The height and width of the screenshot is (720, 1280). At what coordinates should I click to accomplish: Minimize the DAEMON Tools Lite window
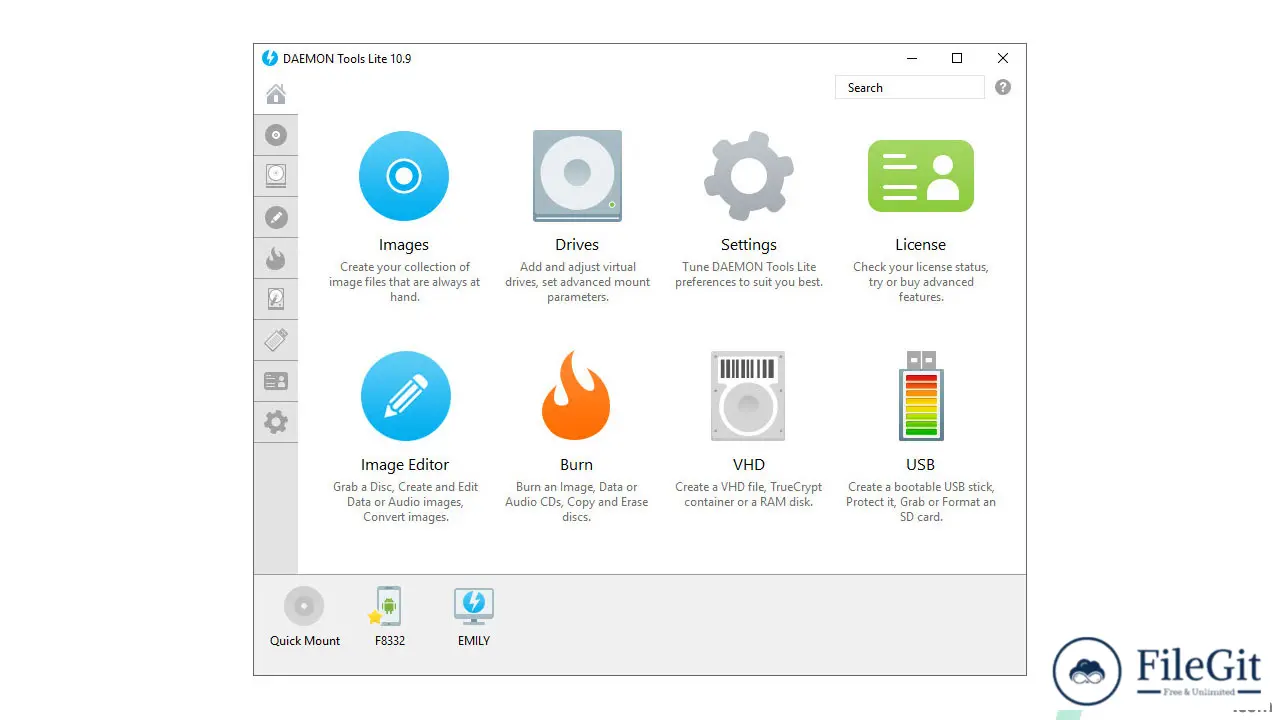point(911,58)
